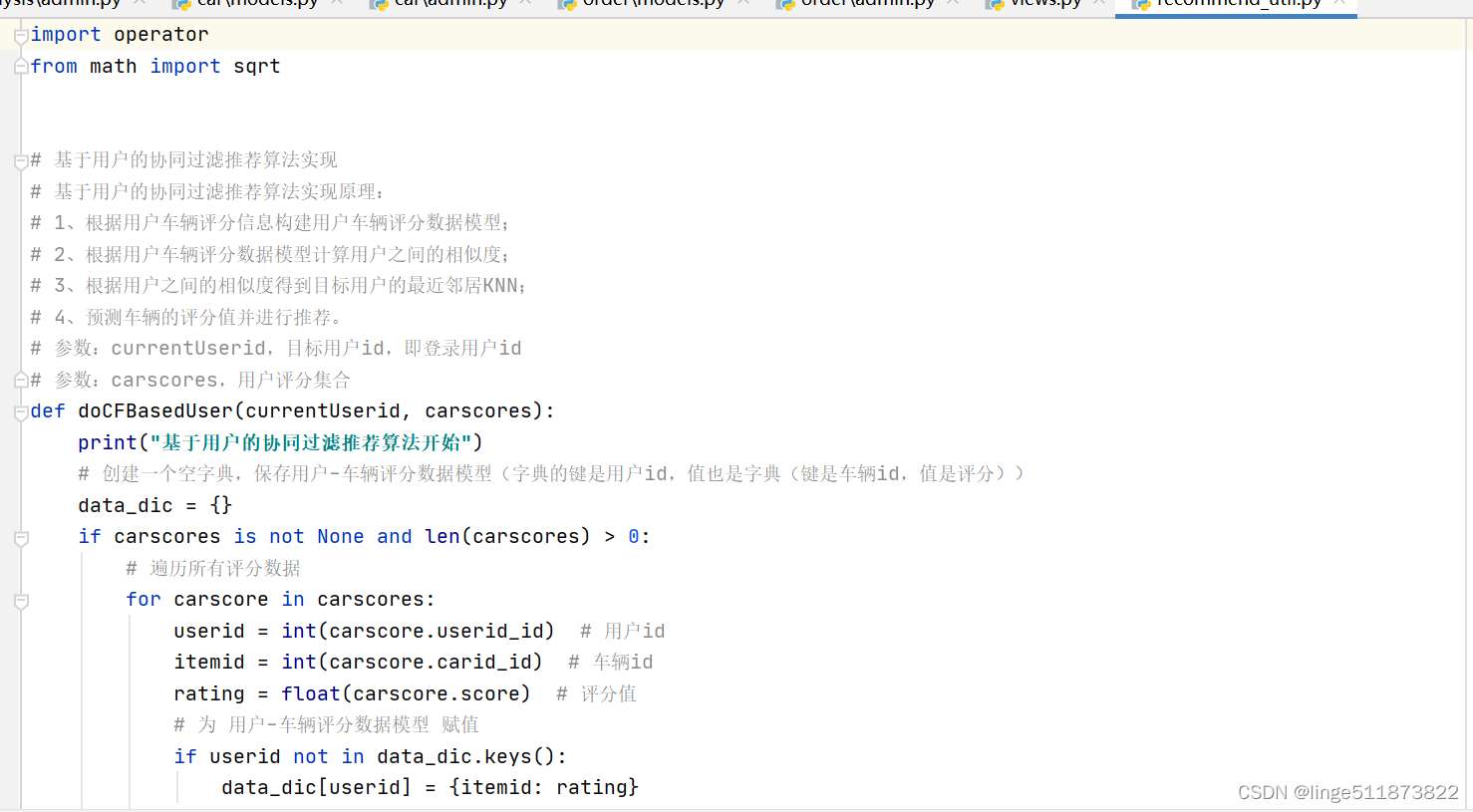This screenshot has height=812, width=1473.
Task: Click the comment '# 4、预测车辆的评分值并进行推荐'
Action: tap(186, 317)
